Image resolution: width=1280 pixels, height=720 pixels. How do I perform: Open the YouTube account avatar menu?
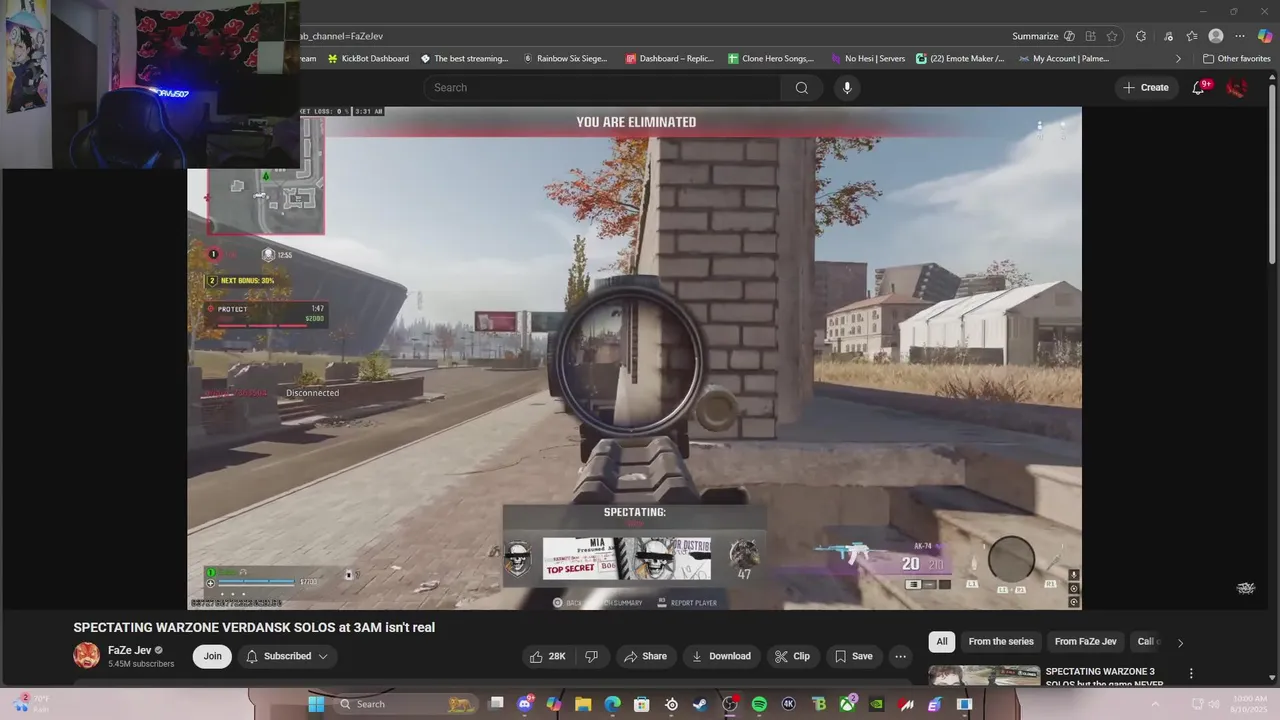pyautogui.click(x=1237, y=88)
